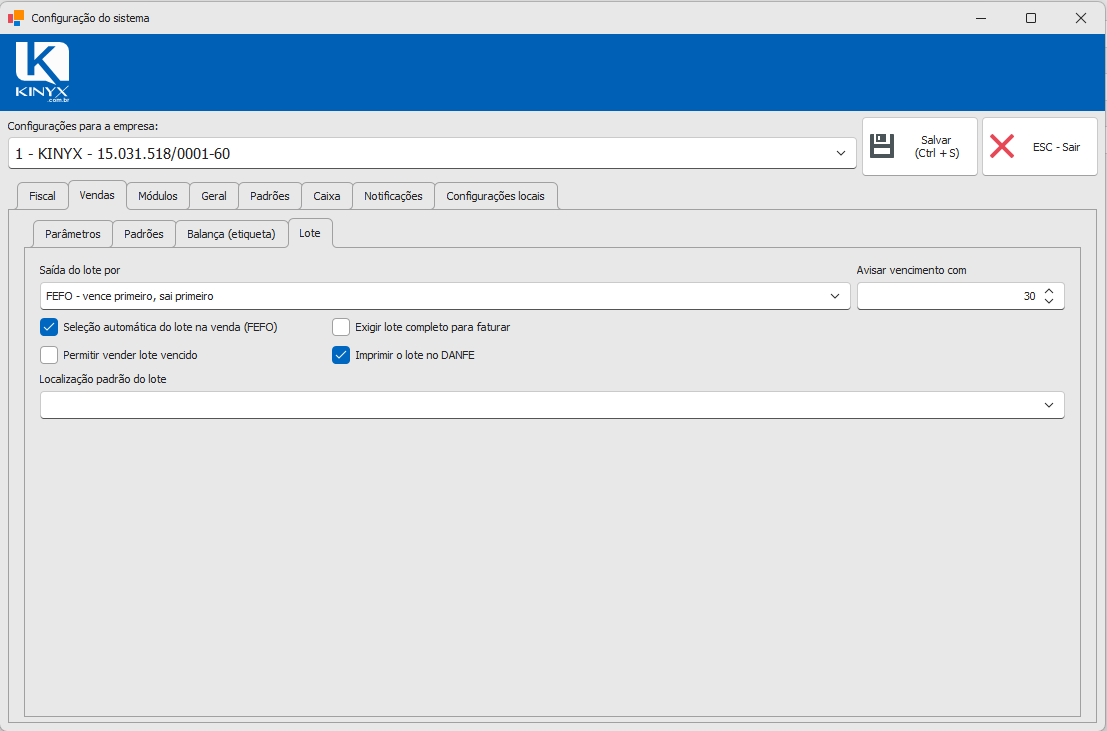Toggle 'Permitir vender lote vencido' checkbox
This screenshot has height=731, width=1107.
[49, 355]
